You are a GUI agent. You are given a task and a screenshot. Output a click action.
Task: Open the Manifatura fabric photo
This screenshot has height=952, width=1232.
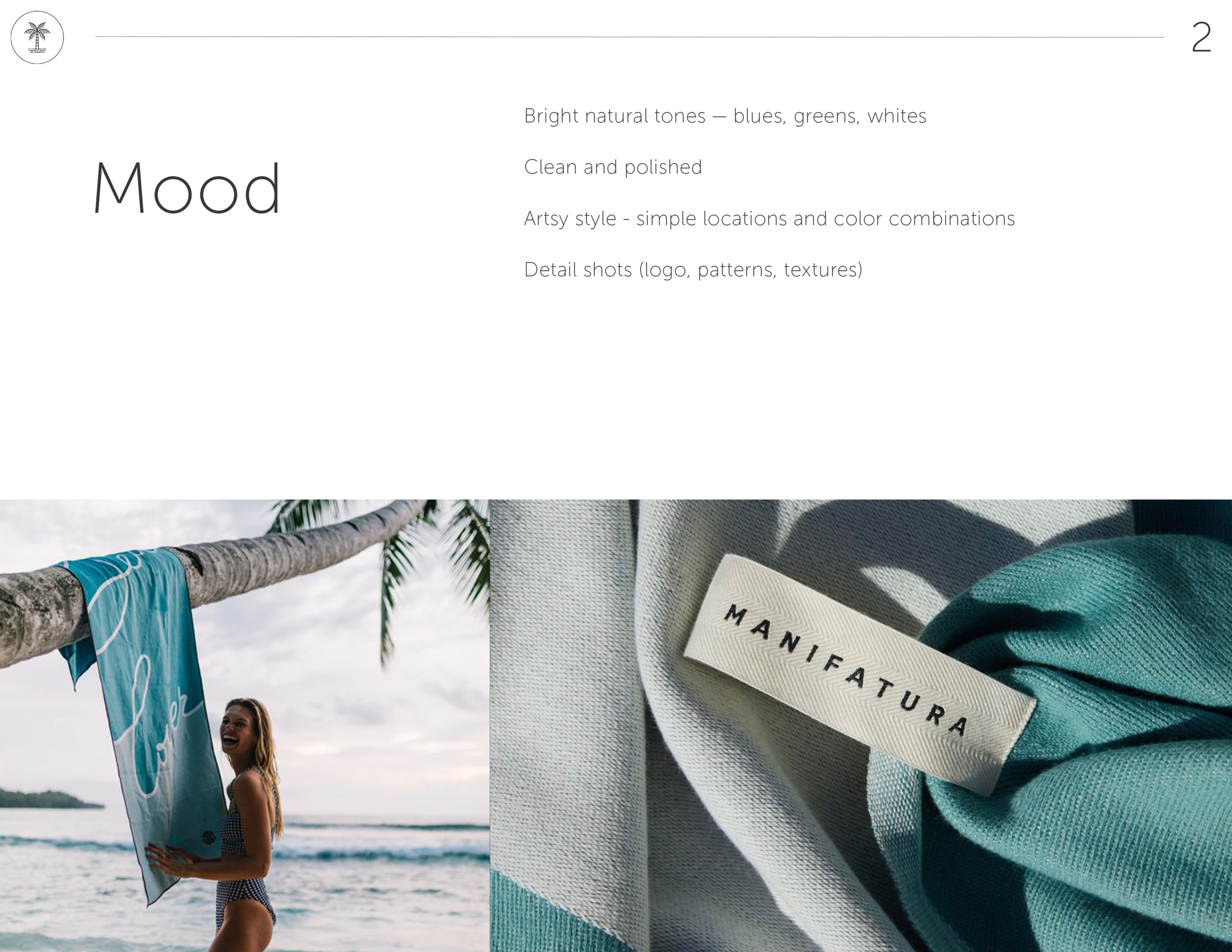[861, 725]
